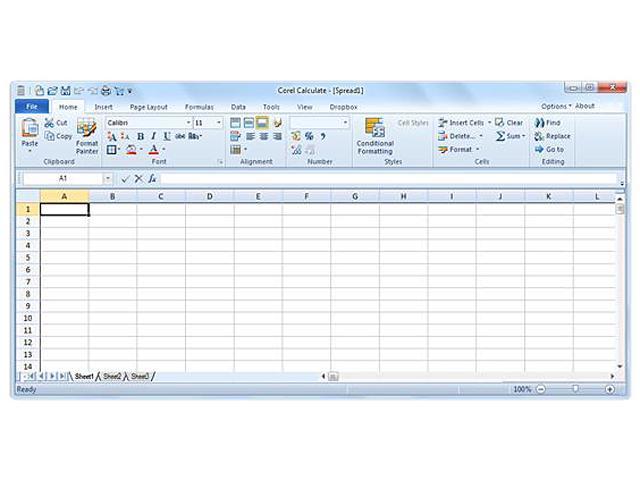
Task: Click the Cut scissors icon
Action: 49,123
